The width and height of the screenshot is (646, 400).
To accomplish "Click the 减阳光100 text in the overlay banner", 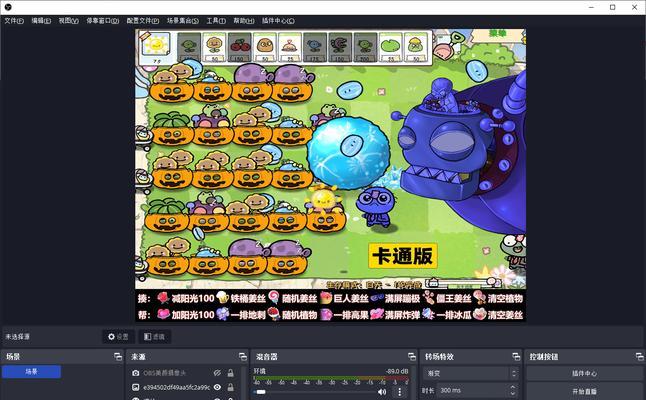I will coord(193,298).
